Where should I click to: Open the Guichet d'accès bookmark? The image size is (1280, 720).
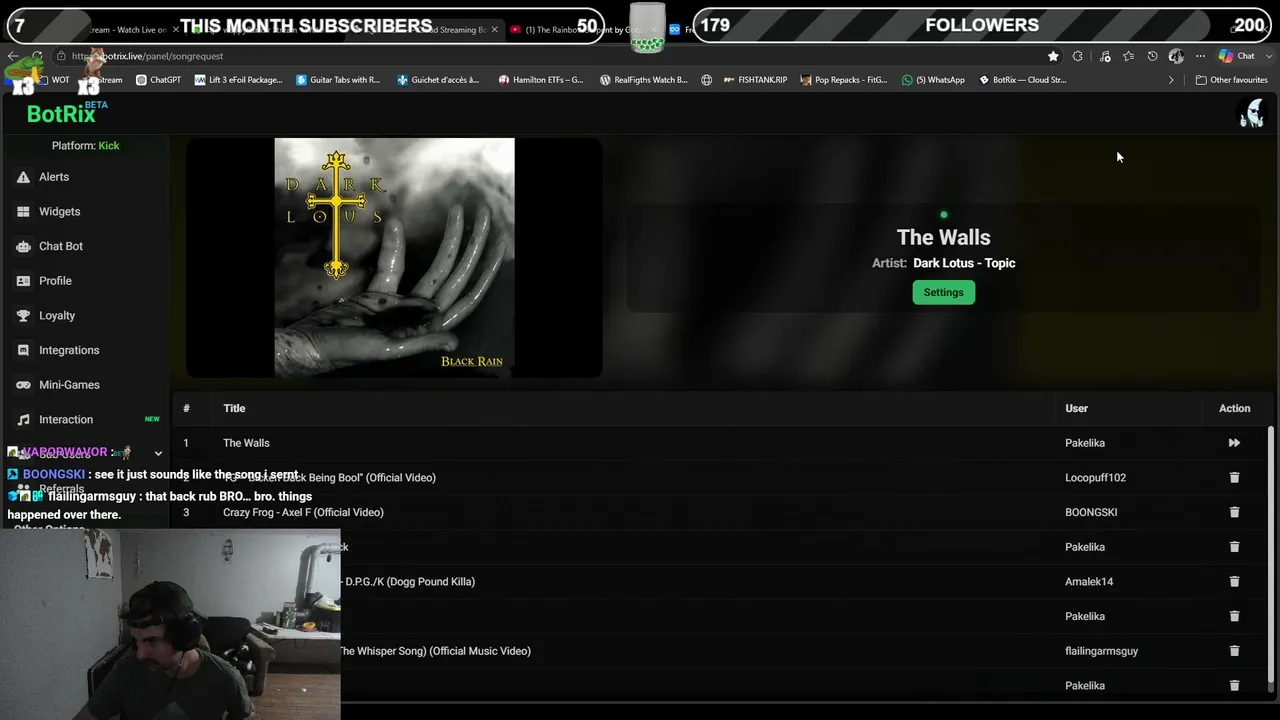439,80
